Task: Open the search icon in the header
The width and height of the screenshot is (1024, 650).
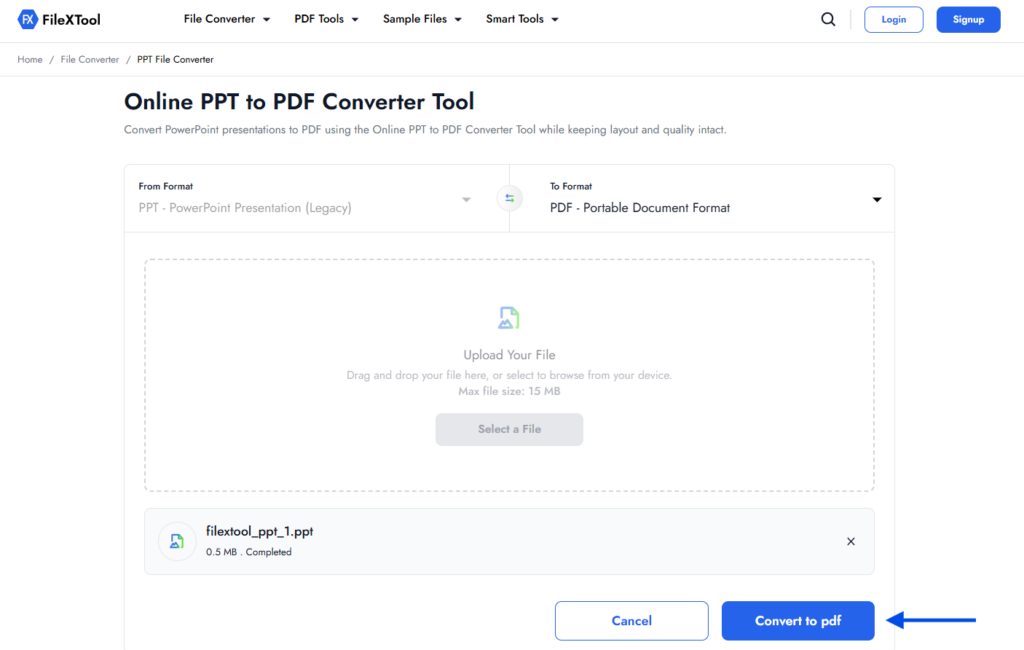Action: click(x=828, y=18)
